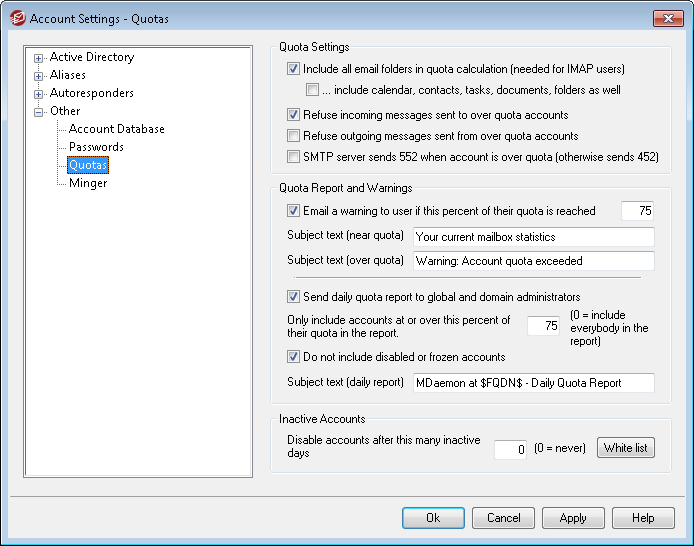Screen dimensions: 694x546
Task: Toggle send daily quota report checkbox
Action: [293, 297]
